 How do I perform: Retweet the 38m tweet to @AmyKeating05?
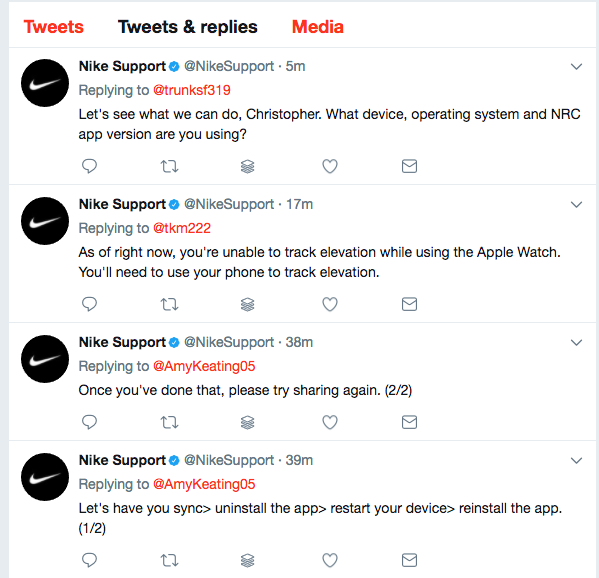tap(169, 423)
